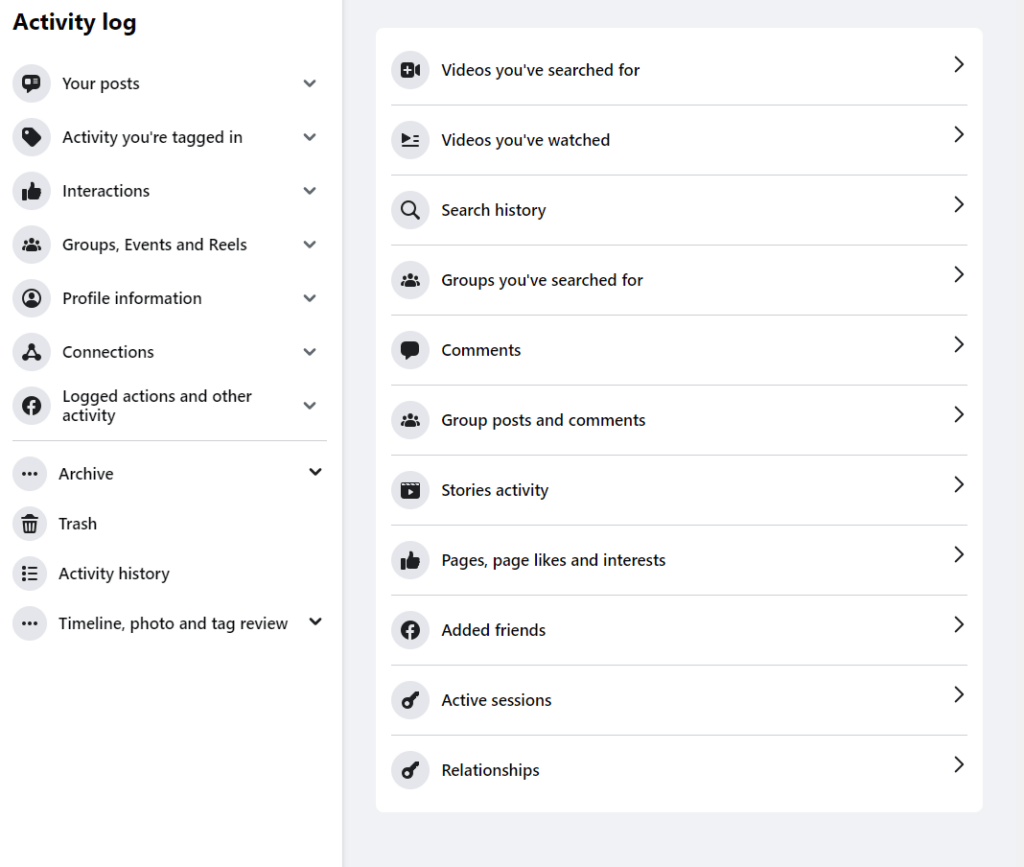Click the Activity history list icon
Image resolution: width=1024 pixels, height=867 pixels.
tap(30, 573)
